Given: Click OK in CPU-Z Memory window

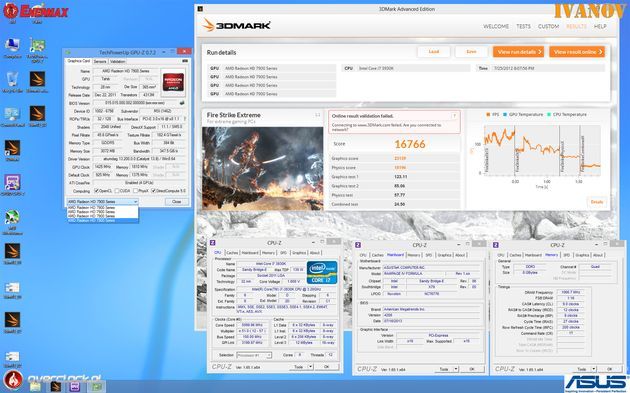Looking at the screenshot, I should (x=610, y=369).
